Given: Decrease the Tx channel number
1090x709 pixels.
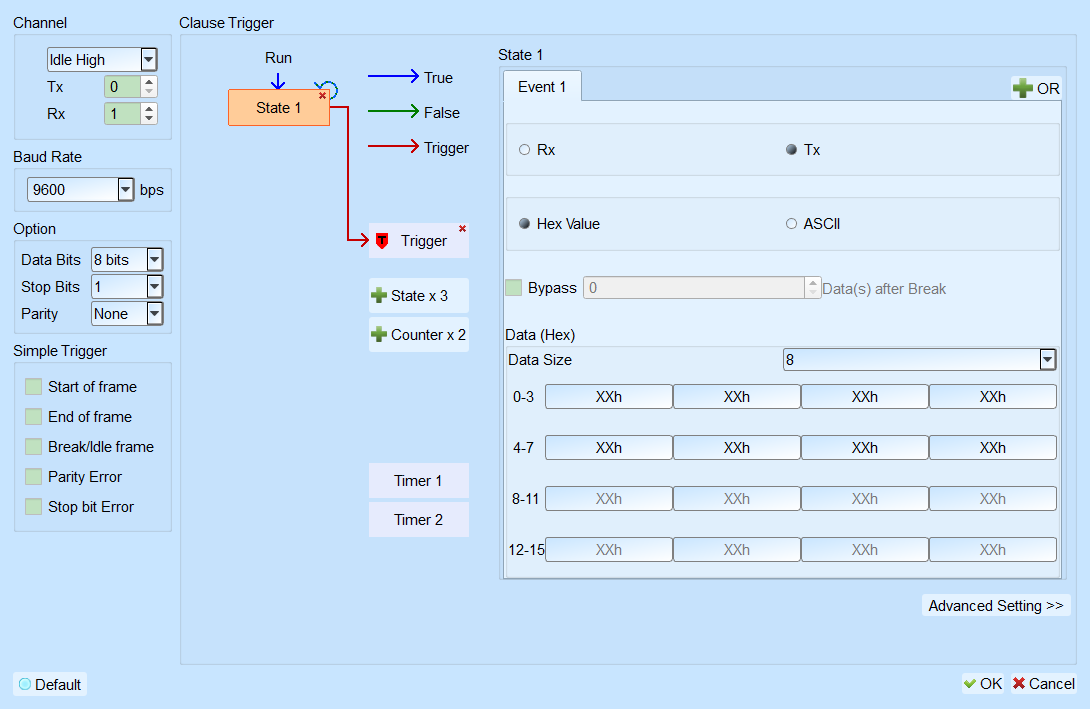Looking at the screenshot, I should point(149,92).
